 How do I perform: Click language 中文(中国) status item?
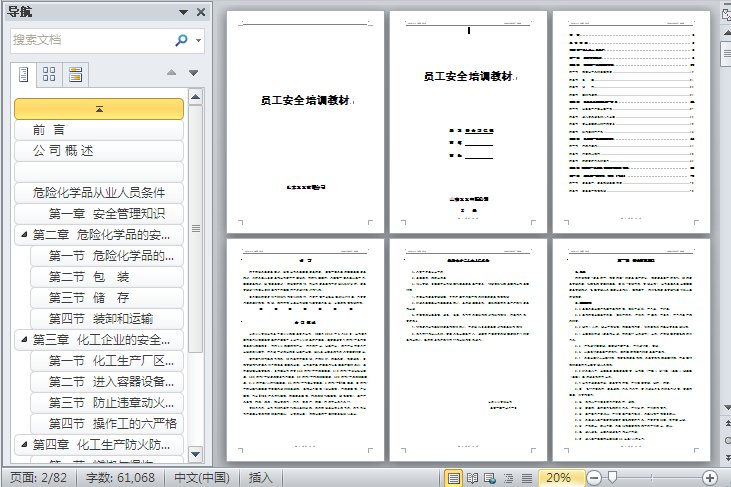[x=202, y=478]
